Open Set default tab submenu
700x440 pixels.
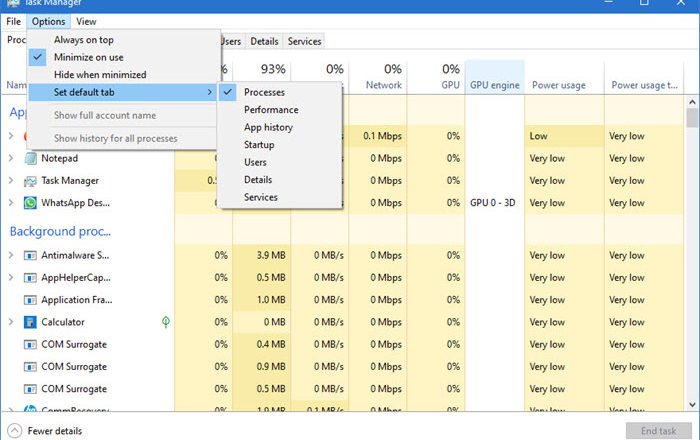(x=123, y=92)
